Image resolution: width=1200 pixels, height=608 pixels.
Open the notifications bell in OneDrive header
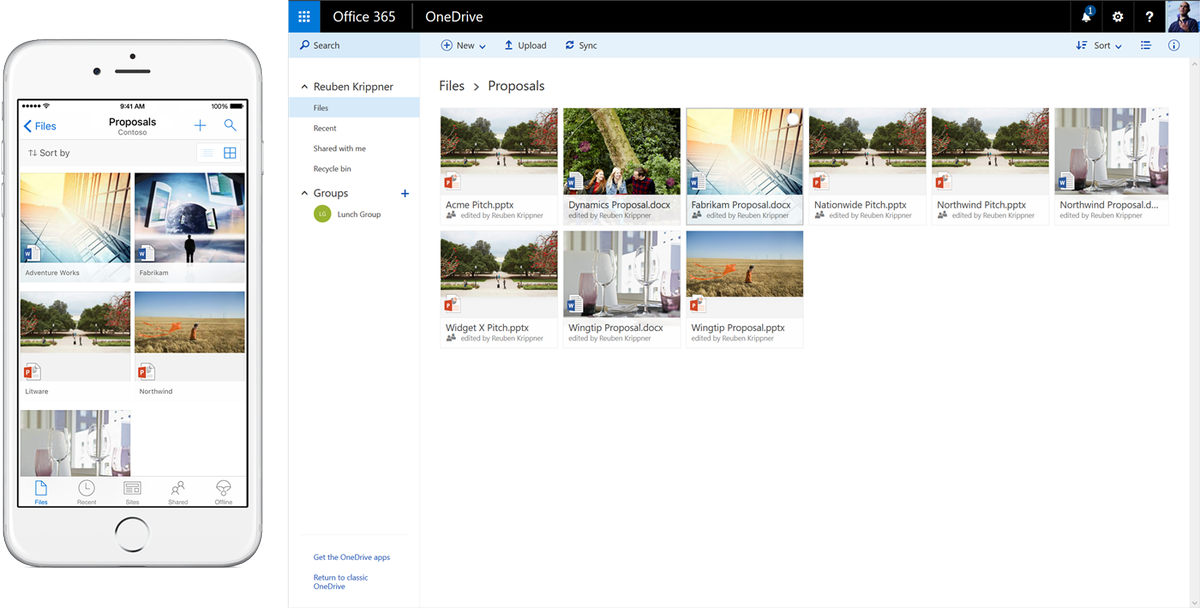pos(1087,16)
